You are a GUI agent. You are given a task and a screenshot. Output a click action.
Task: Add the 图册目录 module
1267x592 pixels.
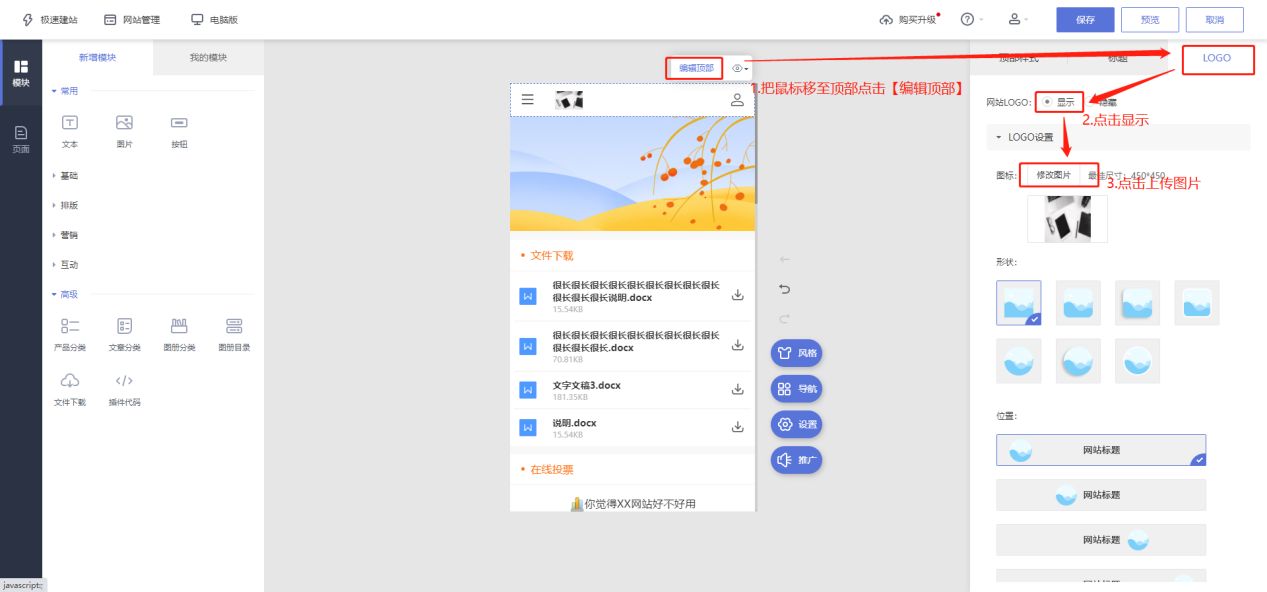click(234, 334)
